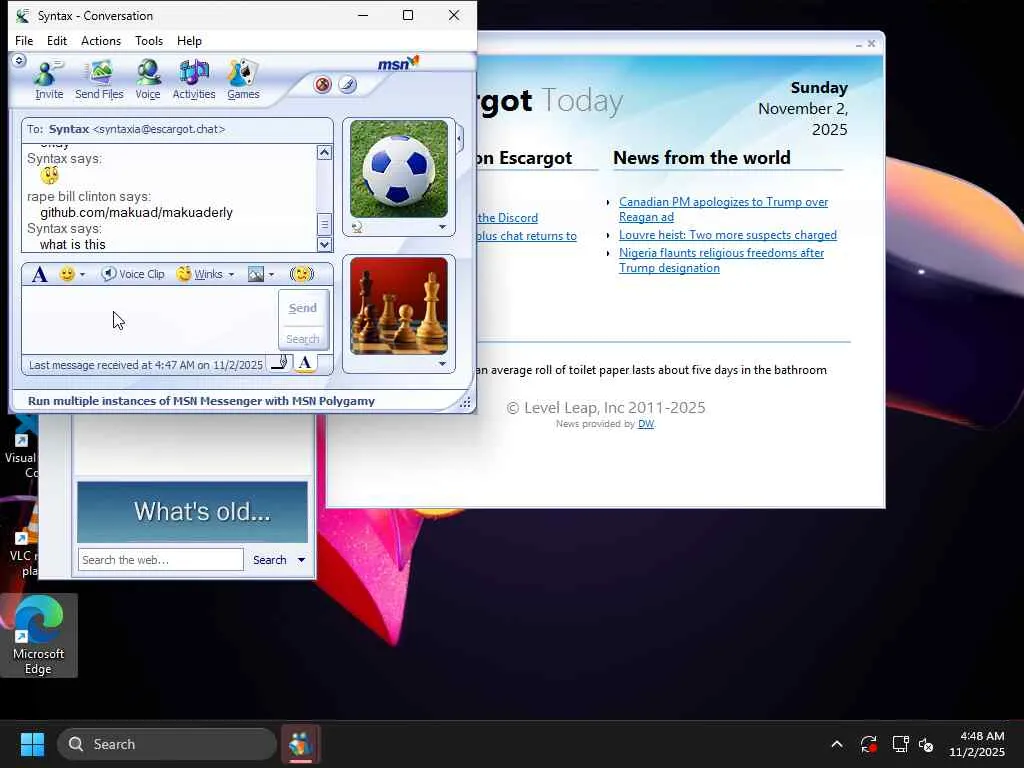
Task: Click the red block contact icon
Action: click(323, 84)
